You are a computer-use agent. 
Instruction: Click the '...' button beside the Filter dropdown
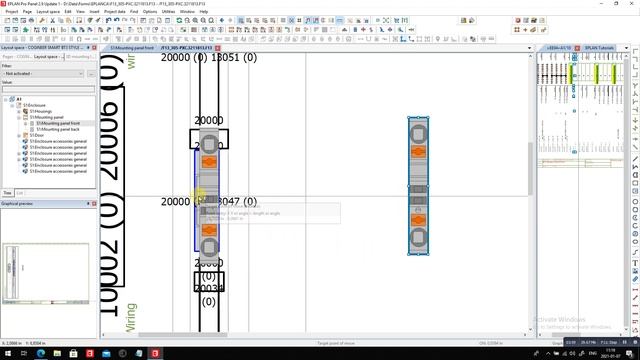[x=91, y=73]
